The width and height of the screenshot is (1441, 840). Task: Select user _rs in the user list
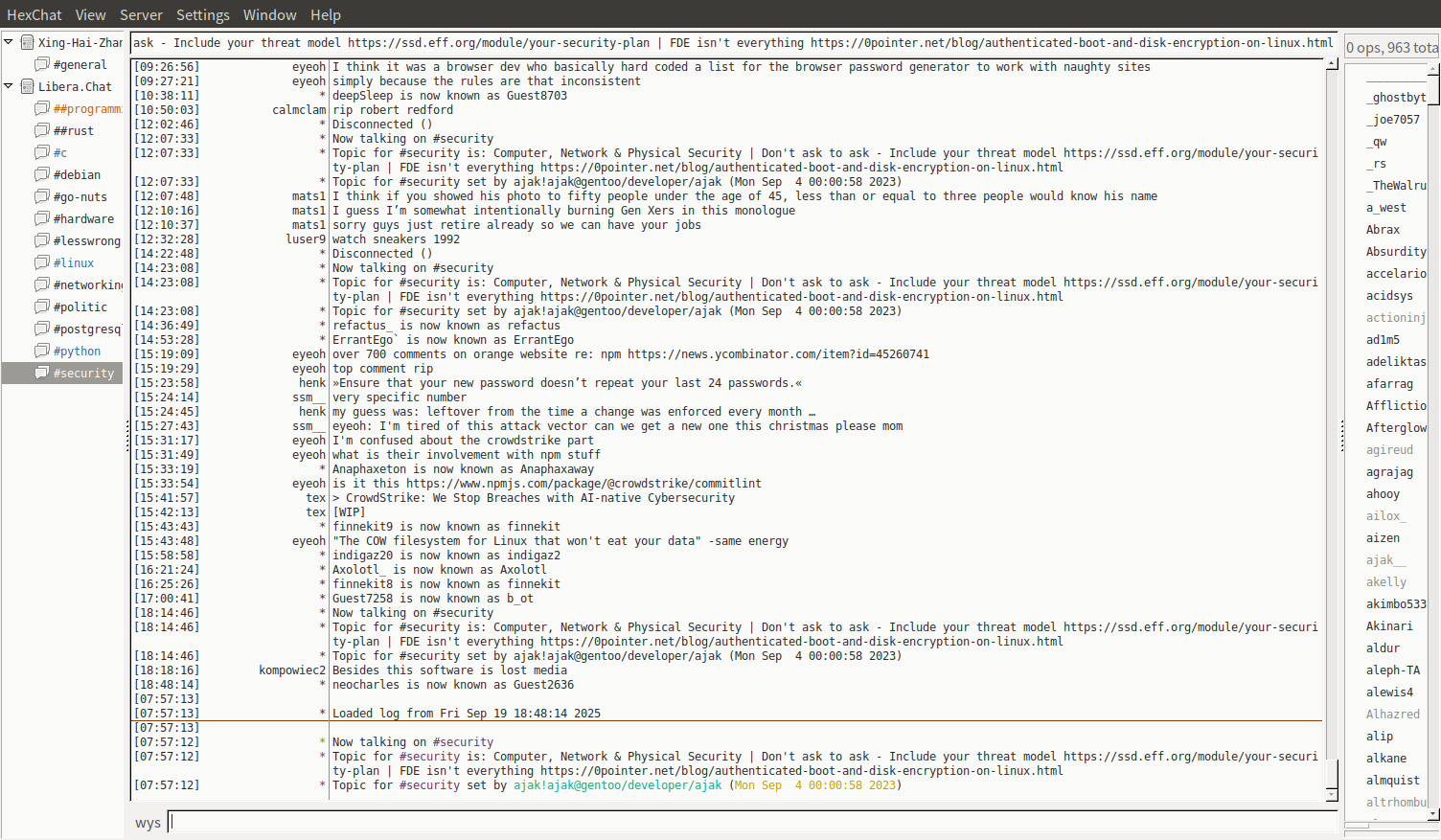(1376, 164)
